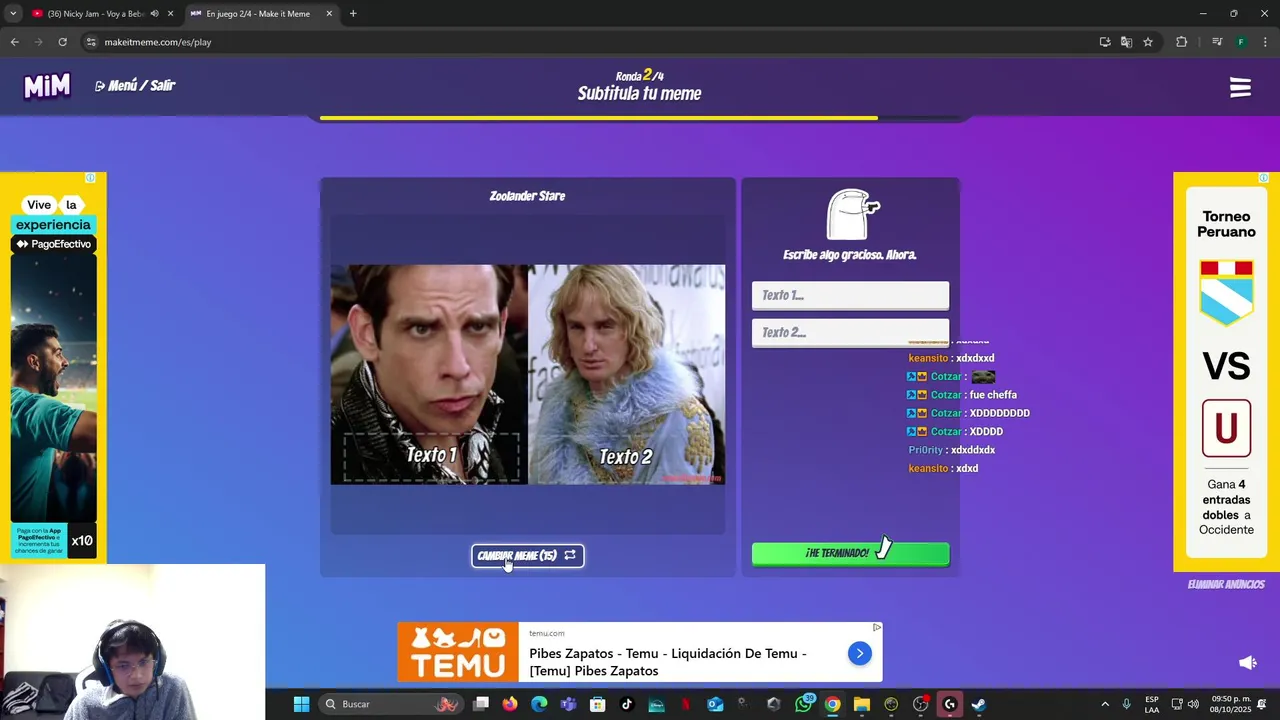Open Outlook from taskbar

pos(715,704)
